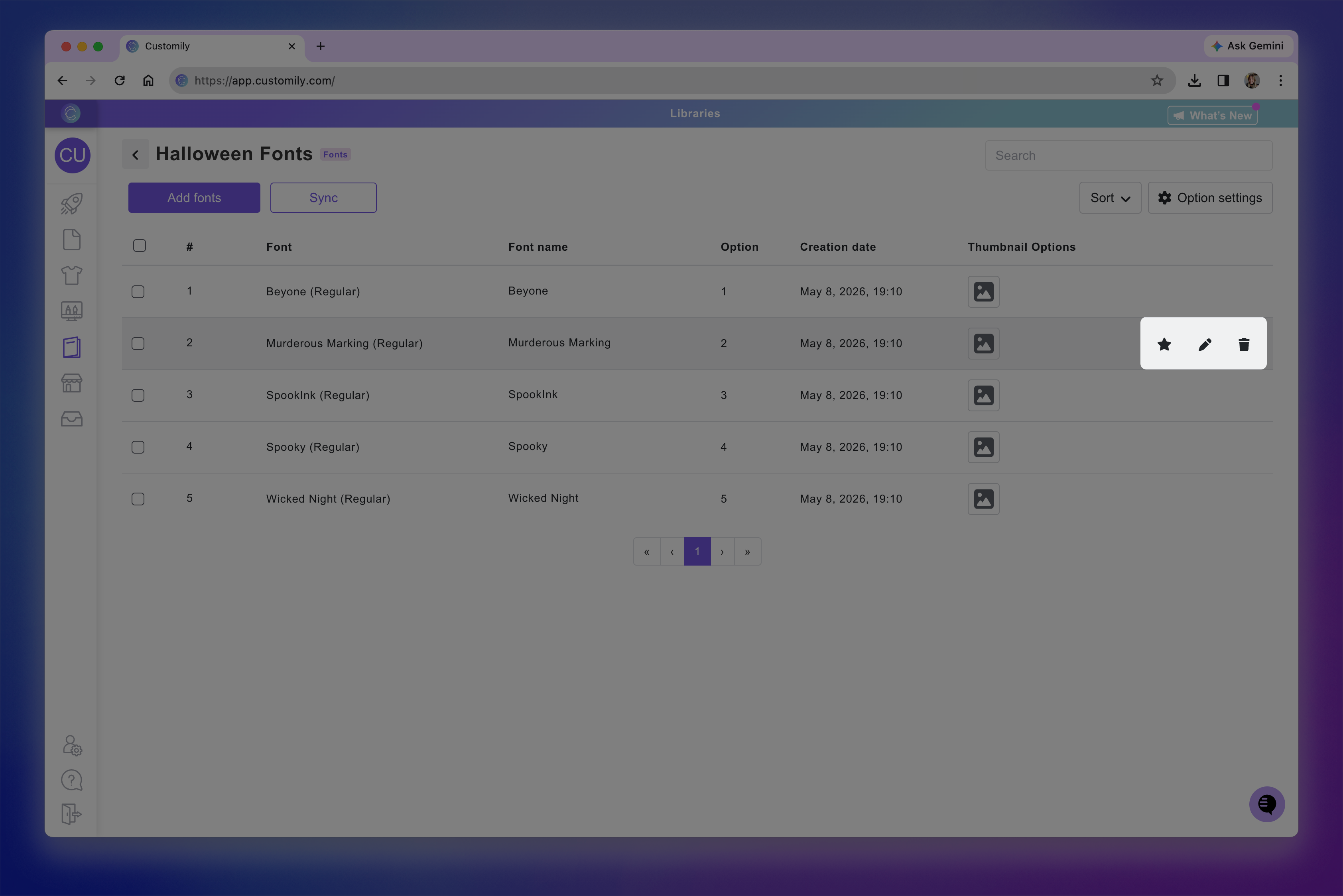Check the Murderous Marking row checkbox
The image size is (1343, 896).
tap(138, 344)
